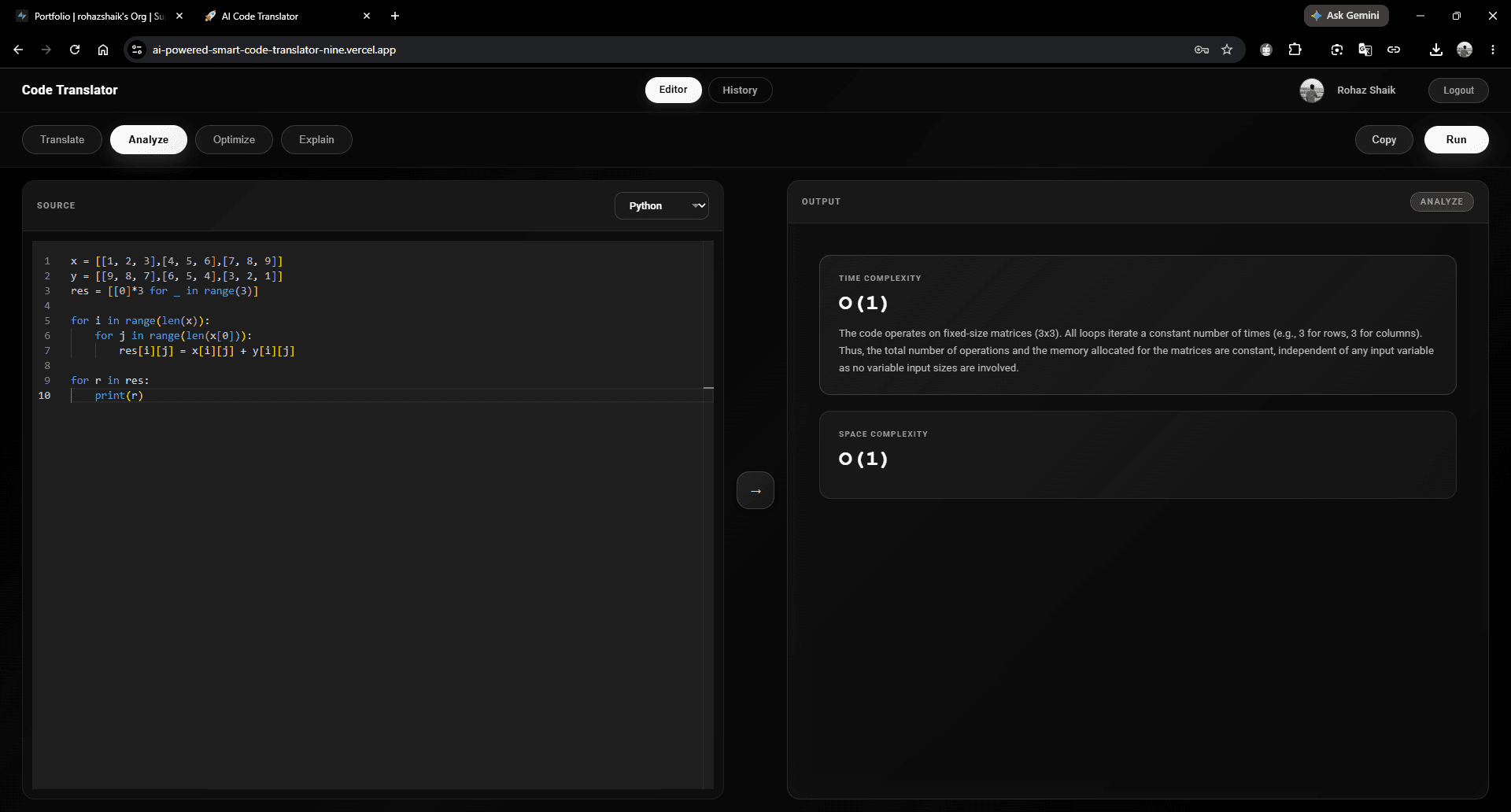Viewport: 1511px width, 812px height.
Task: Open the History view
Action: click(740, 90)
